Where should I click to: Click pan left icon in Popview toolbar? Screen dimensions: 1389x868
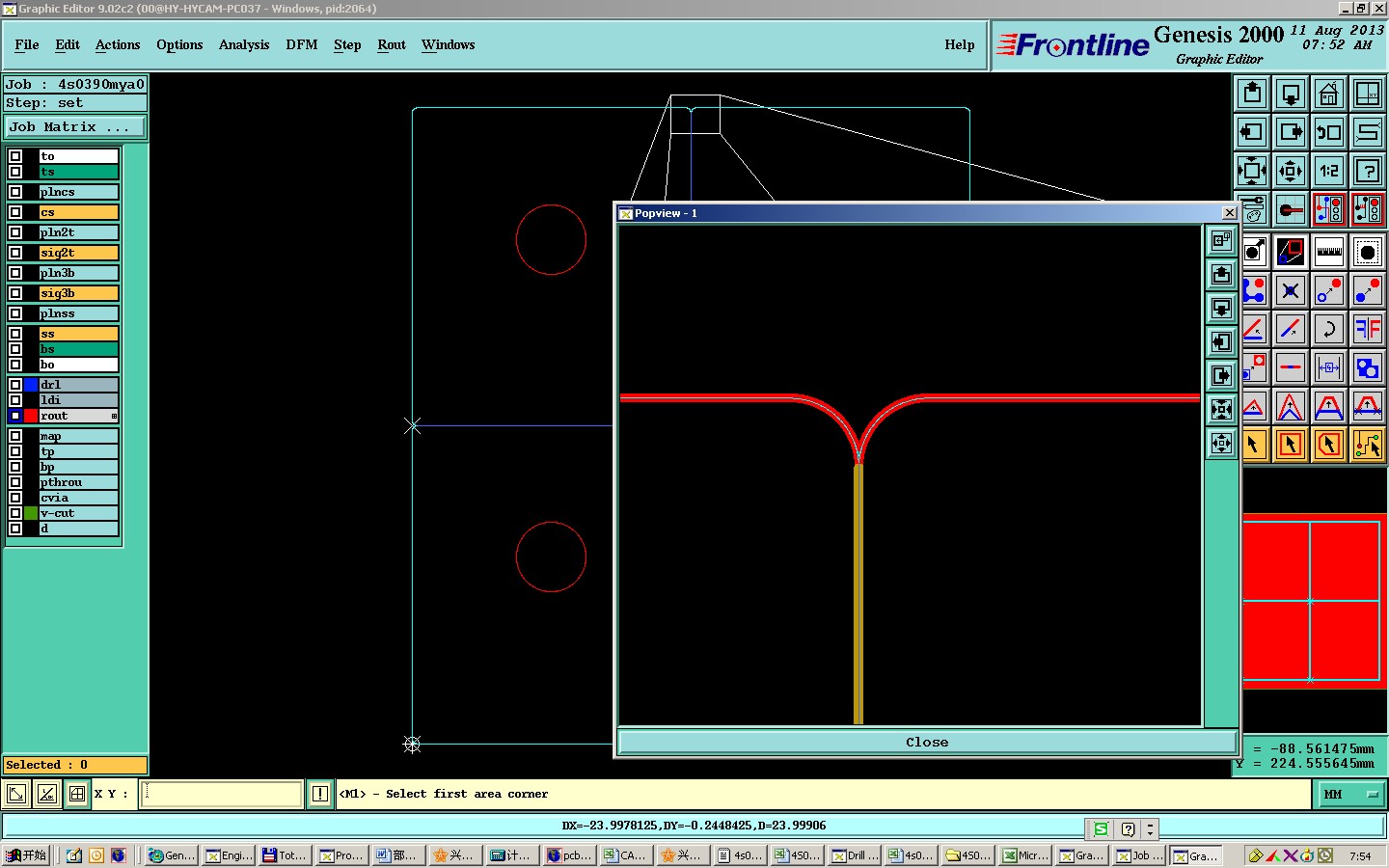[1221, 342]
